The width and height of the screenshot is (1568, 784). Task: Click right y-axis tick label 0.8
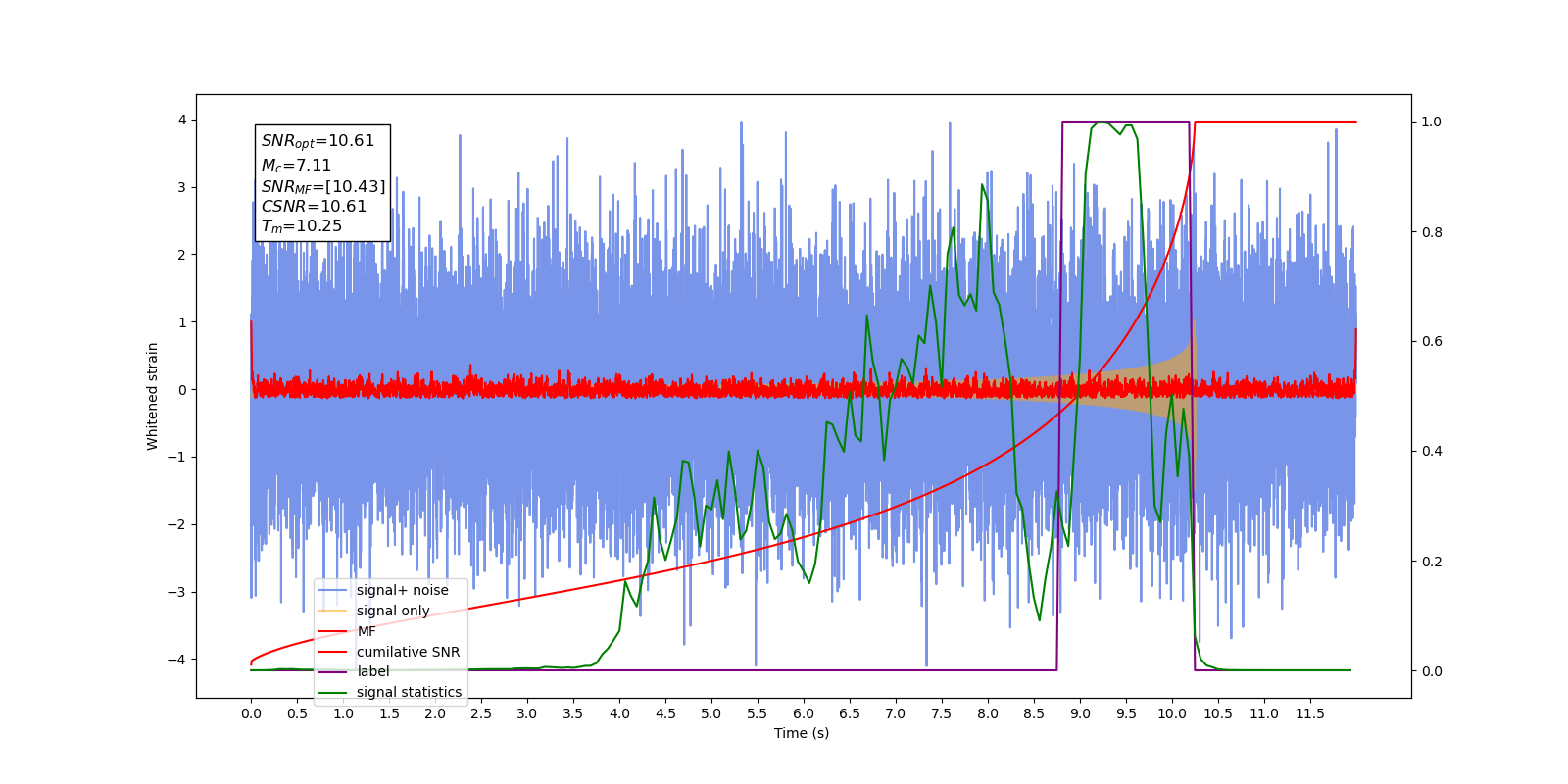(x=1432, y=232)
